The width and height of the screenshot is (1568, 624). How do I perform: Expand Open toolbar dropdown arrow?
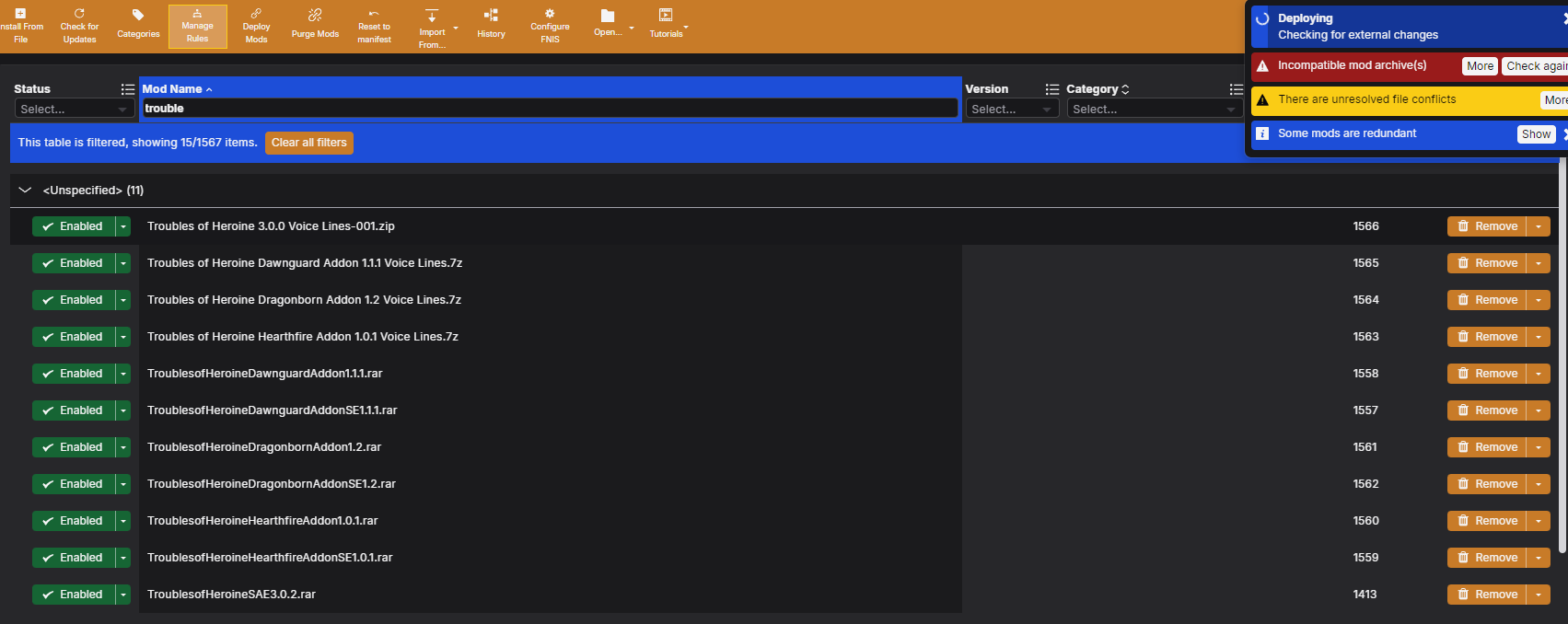click(632, 28)
